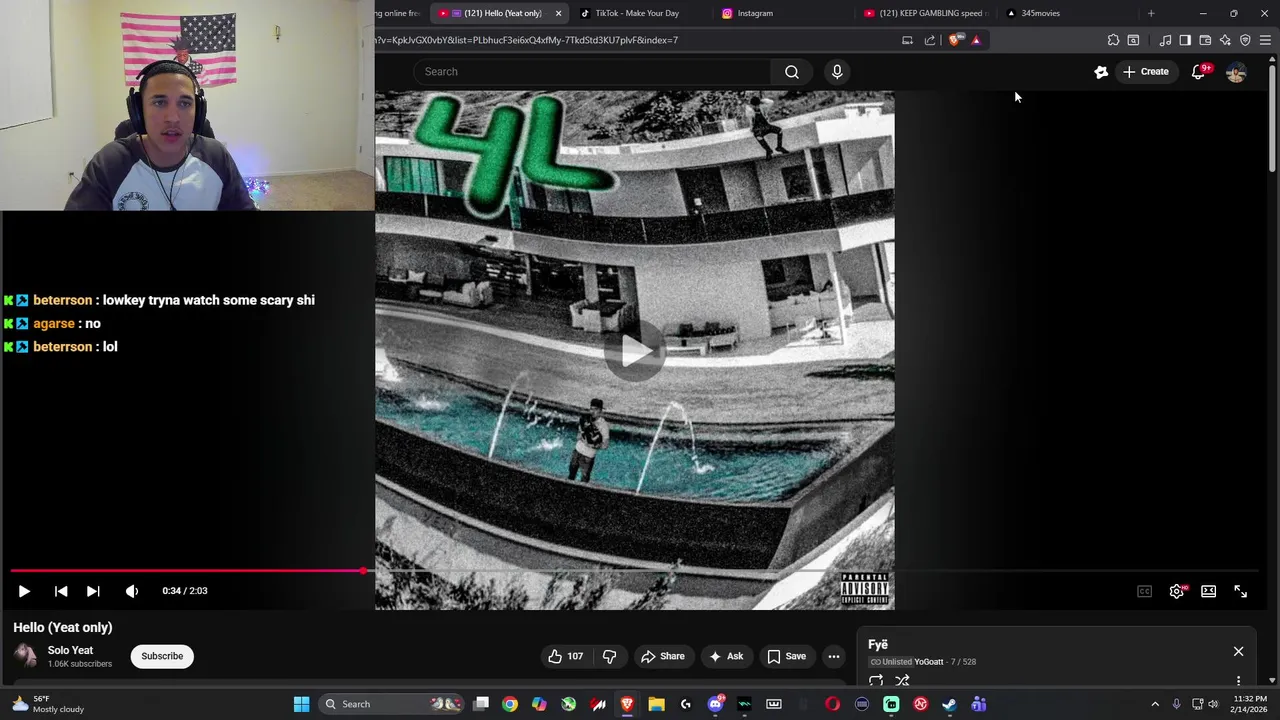This screenshot has width=1280, height=720.
Task: Toggle the browser sidebar panel
Action: (1185, 40)
